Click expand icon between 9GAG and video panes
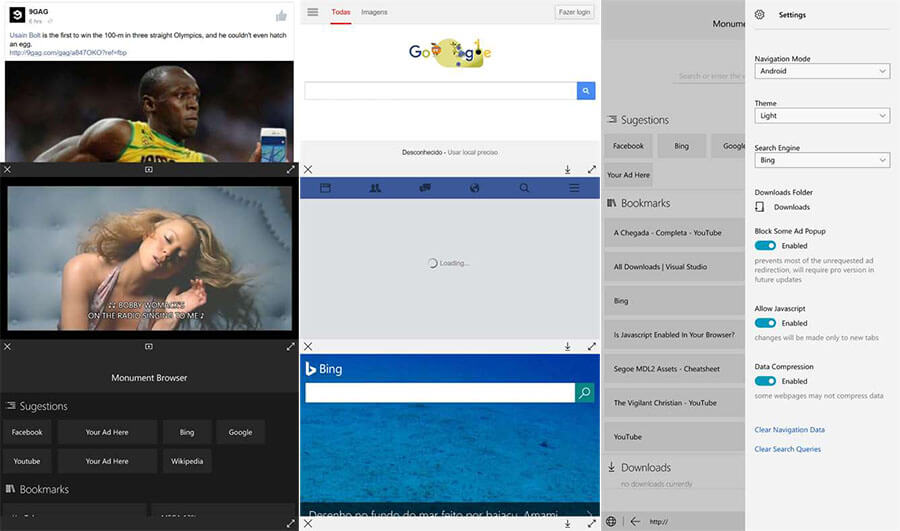This screenshot has height=531, width=900. tap(290, 169)
